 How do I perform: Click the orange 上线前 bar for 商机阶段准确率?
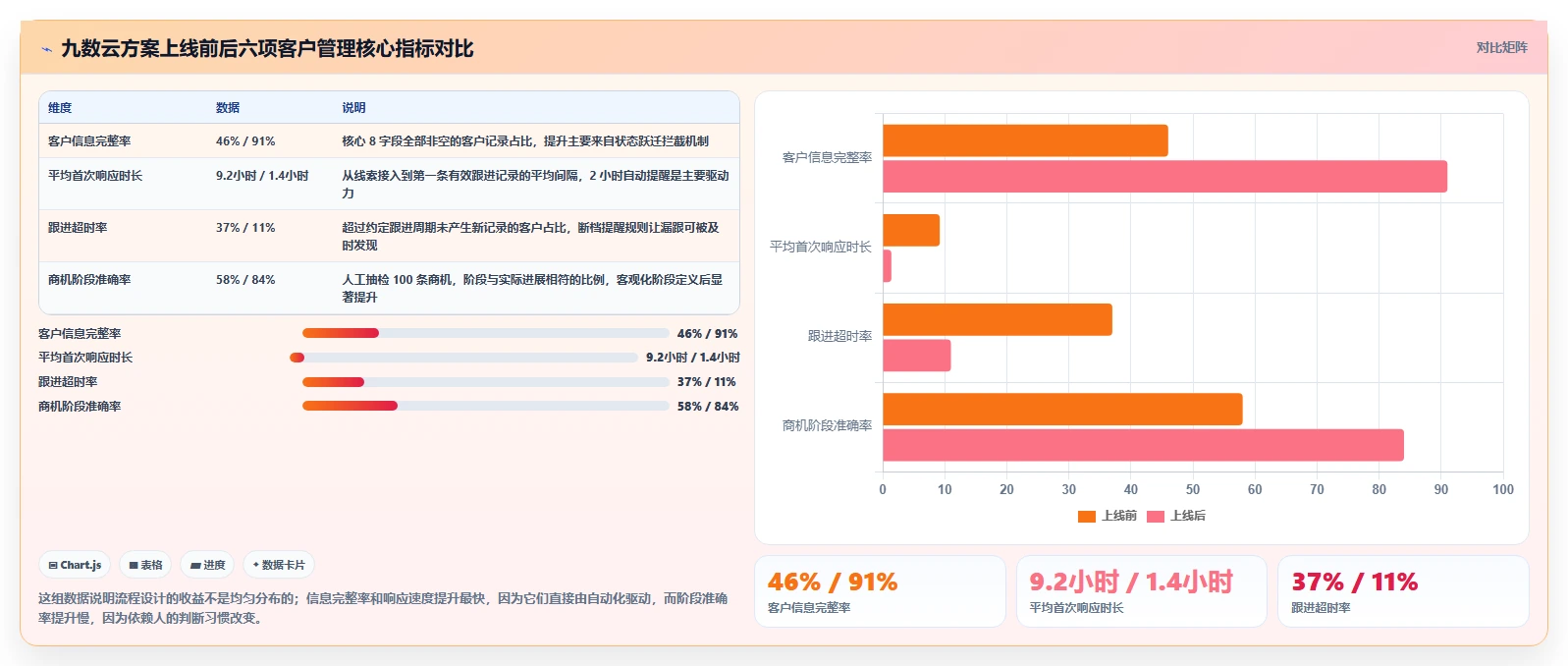click(x=1062, y=410)
